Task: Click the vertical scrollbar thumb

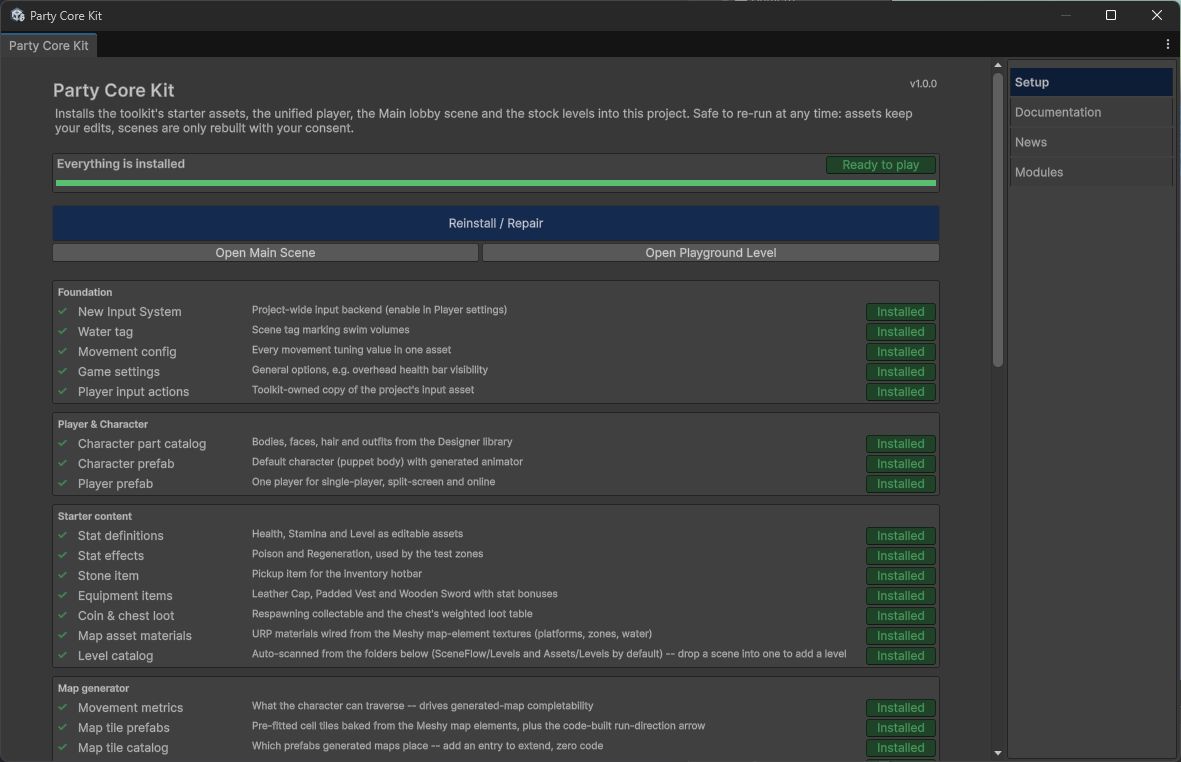Action: tap(997, 220)
